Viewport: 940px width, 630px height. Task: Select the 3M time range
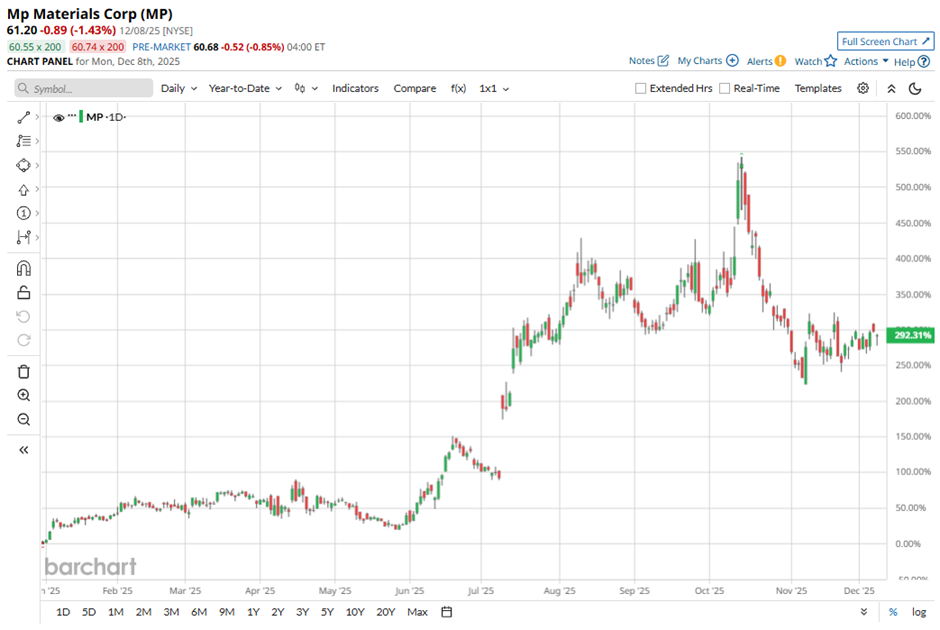tap(171, 612)
